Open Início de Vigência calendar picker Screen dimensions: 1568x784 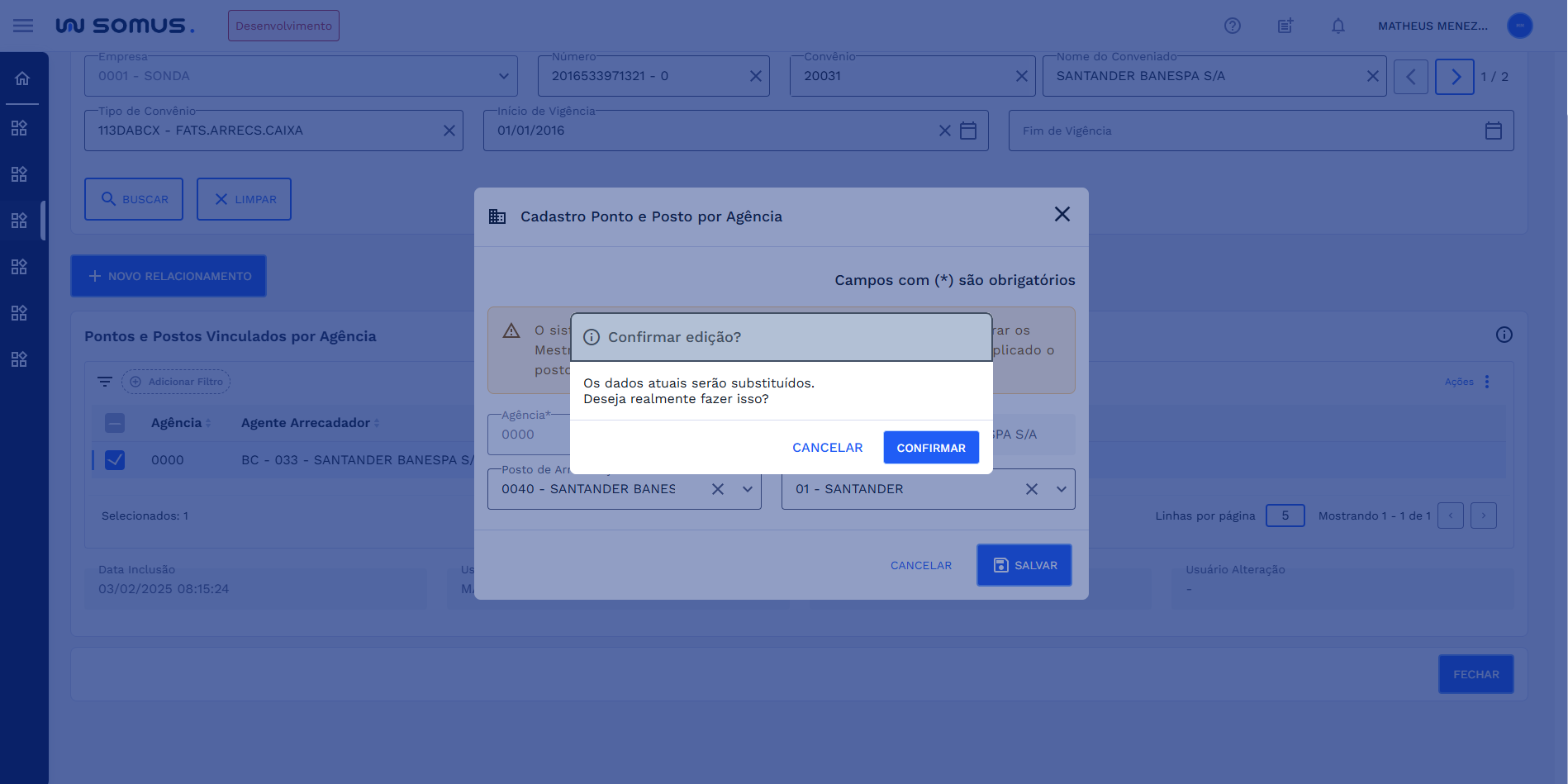(968, 131)
